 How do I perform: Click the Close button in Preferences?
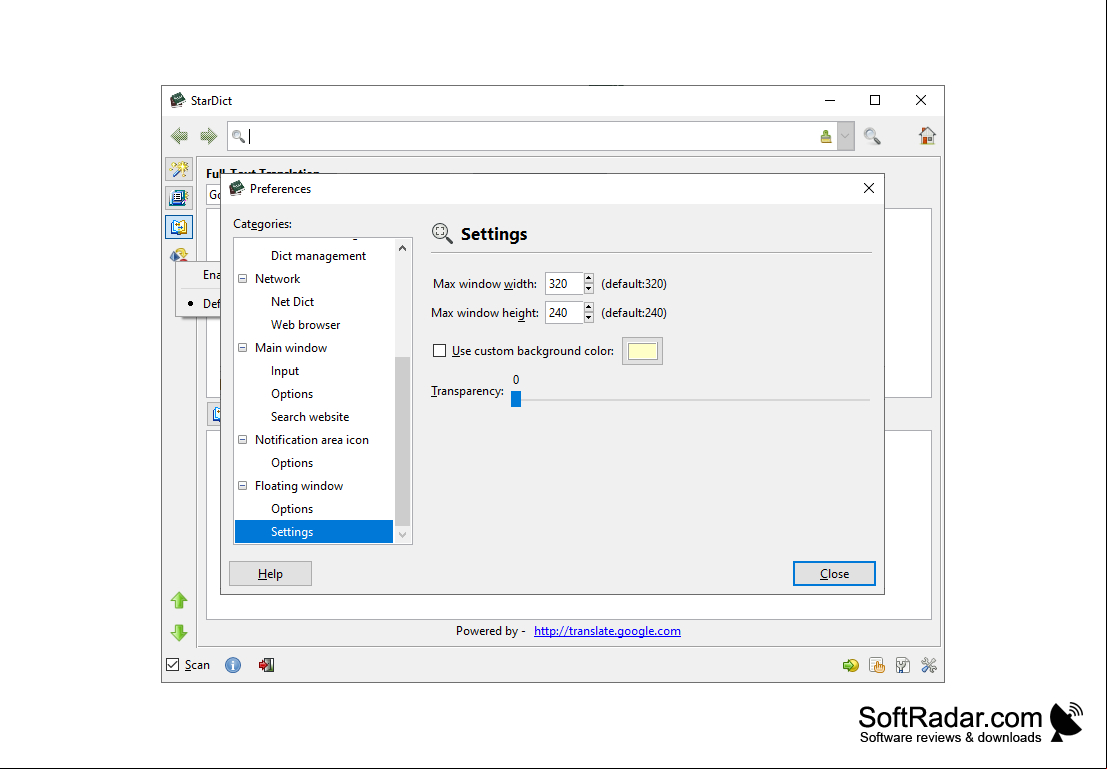(834, 573)
